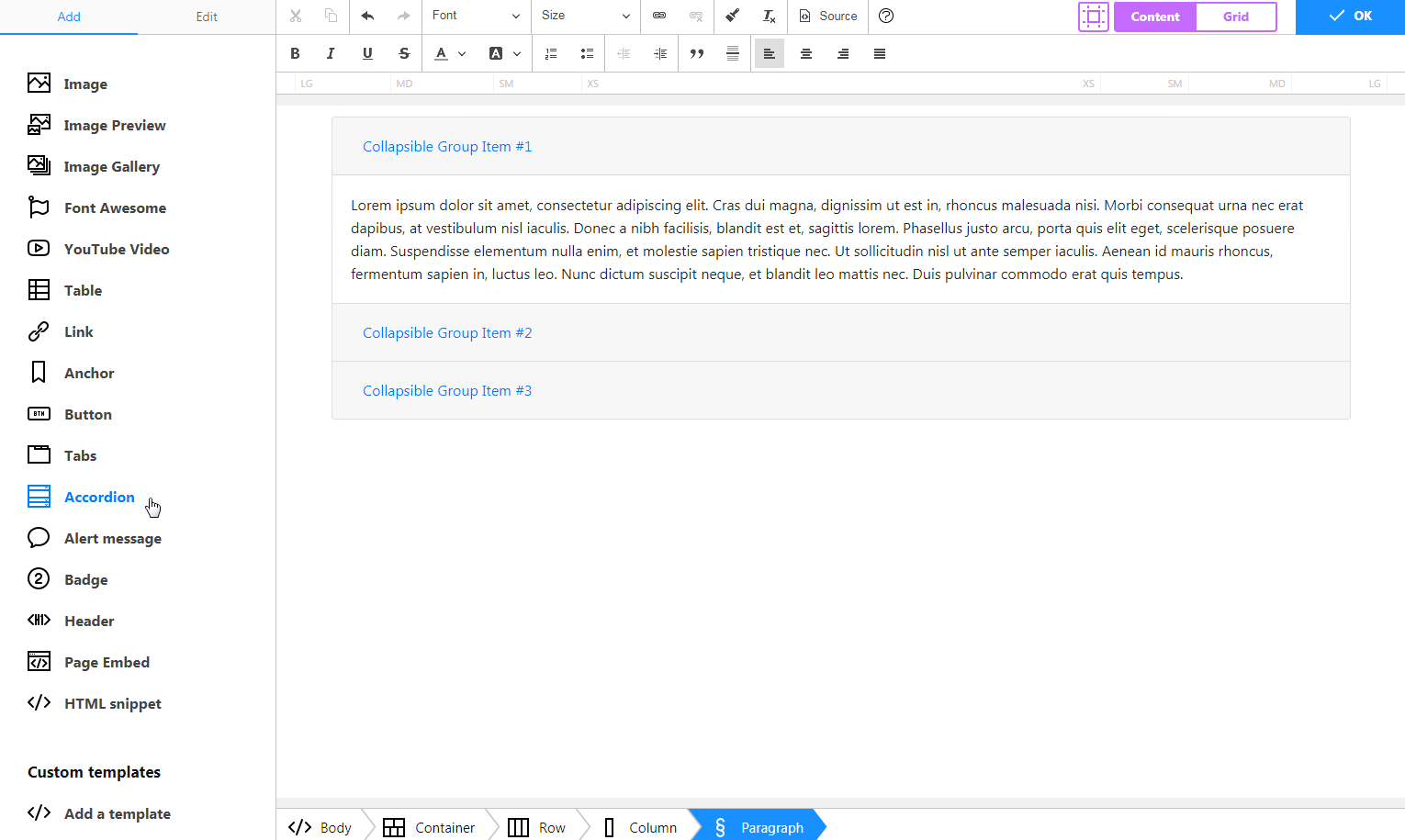
Task: Toggle underline formatting
Action: tap(367, 53)
